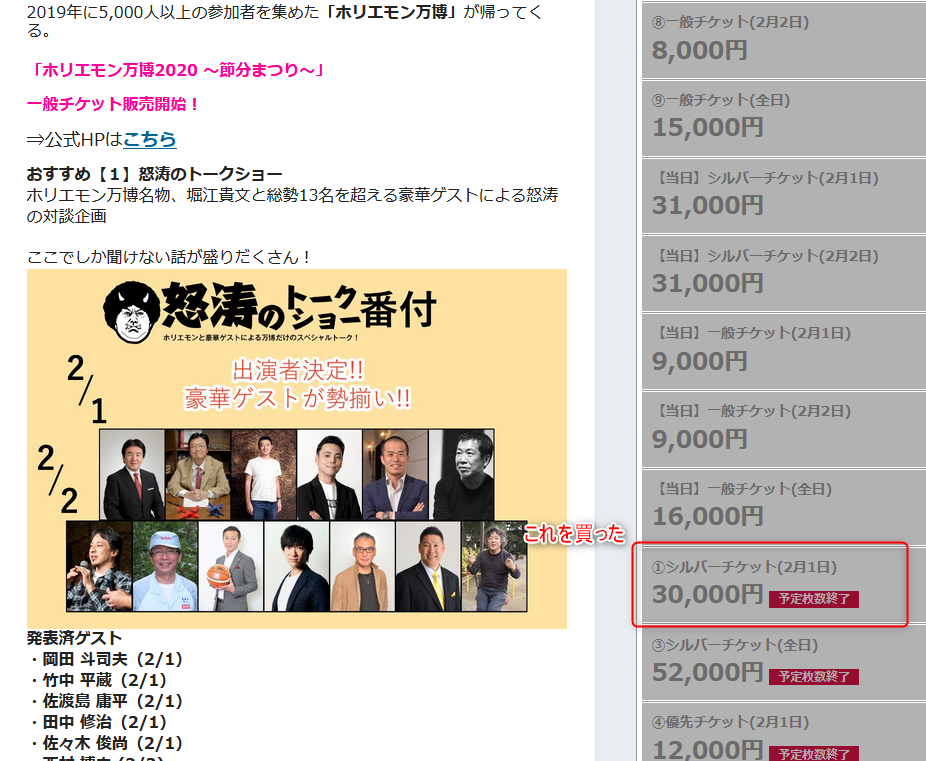Click 予定枚数終了 badge beside 30,000円
Viewport: 926px width, 761px height.
click(813, 599)
